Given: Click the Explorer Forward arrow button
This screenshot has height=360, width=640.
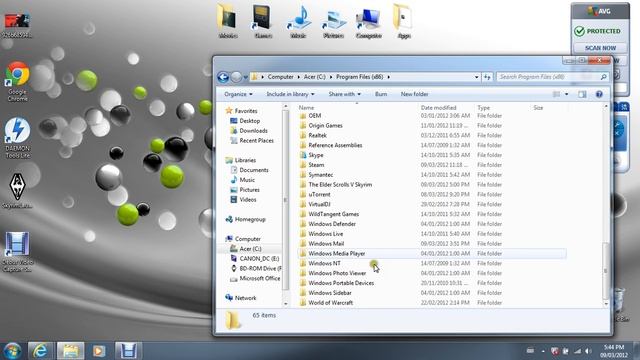Looking at the screenshot, I should [236, 77].
